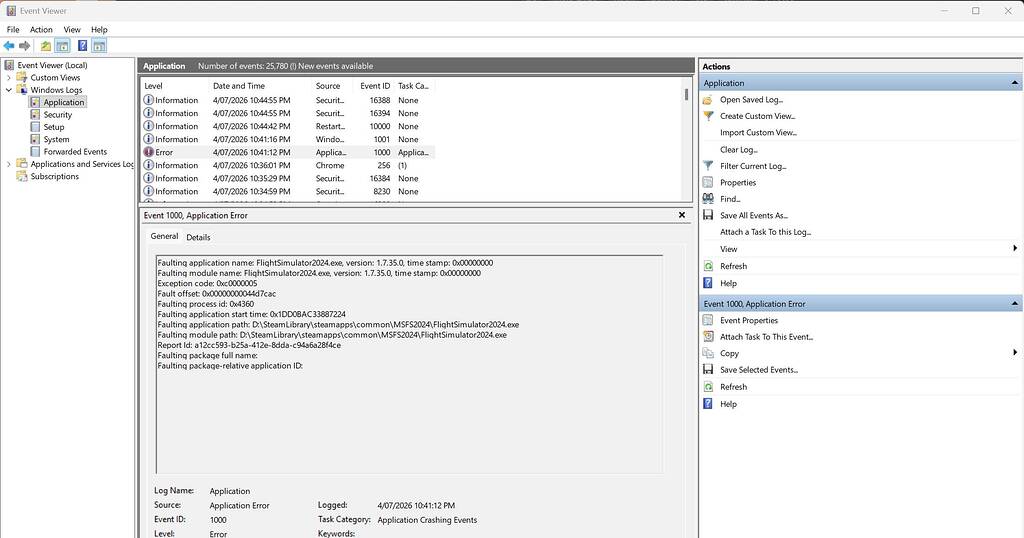Sort by the Level column header
Screen dimensions: 1024x538
pyautogui.click(x=174, y=86)
